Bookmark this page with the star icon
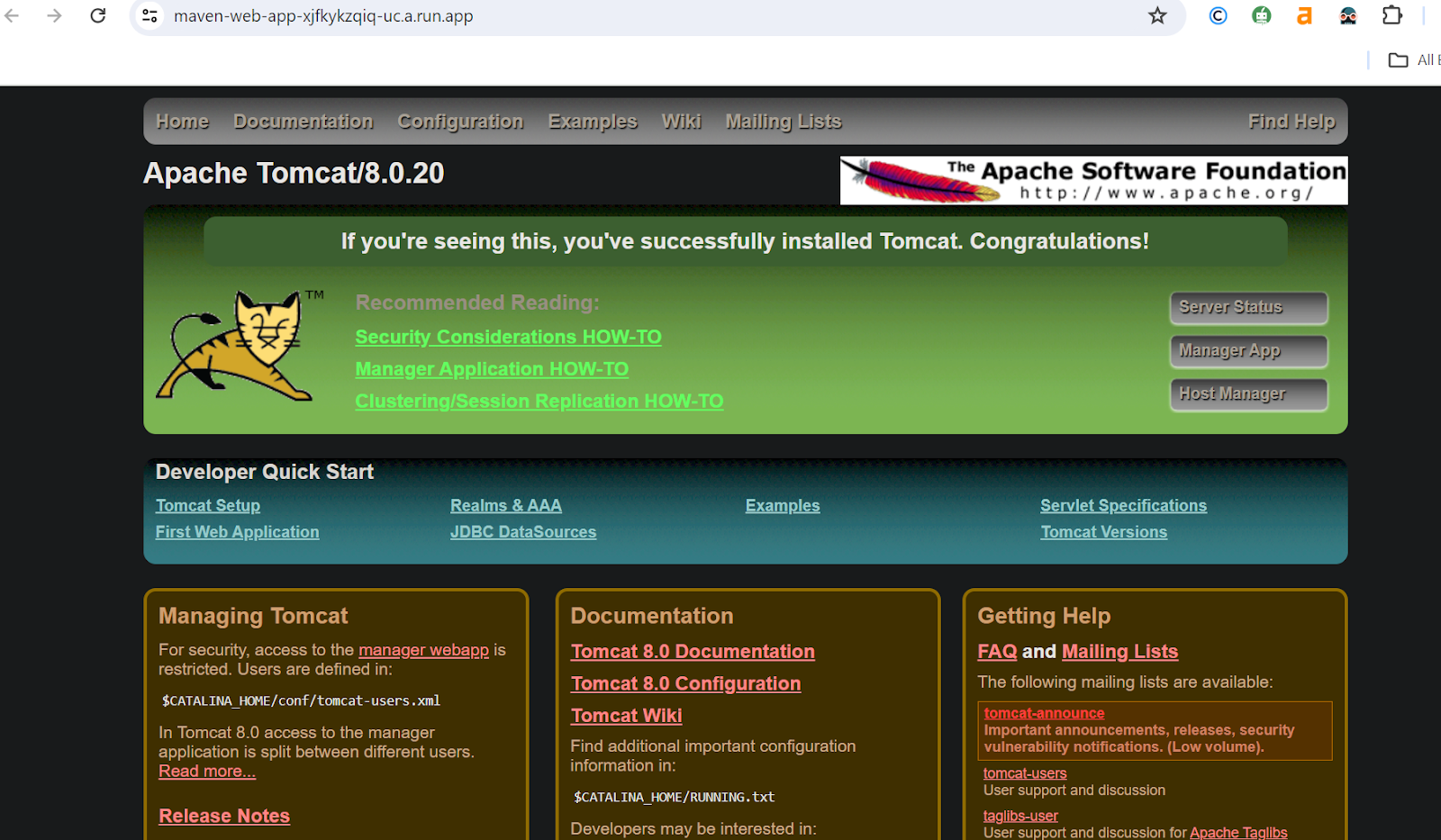 1157,15
